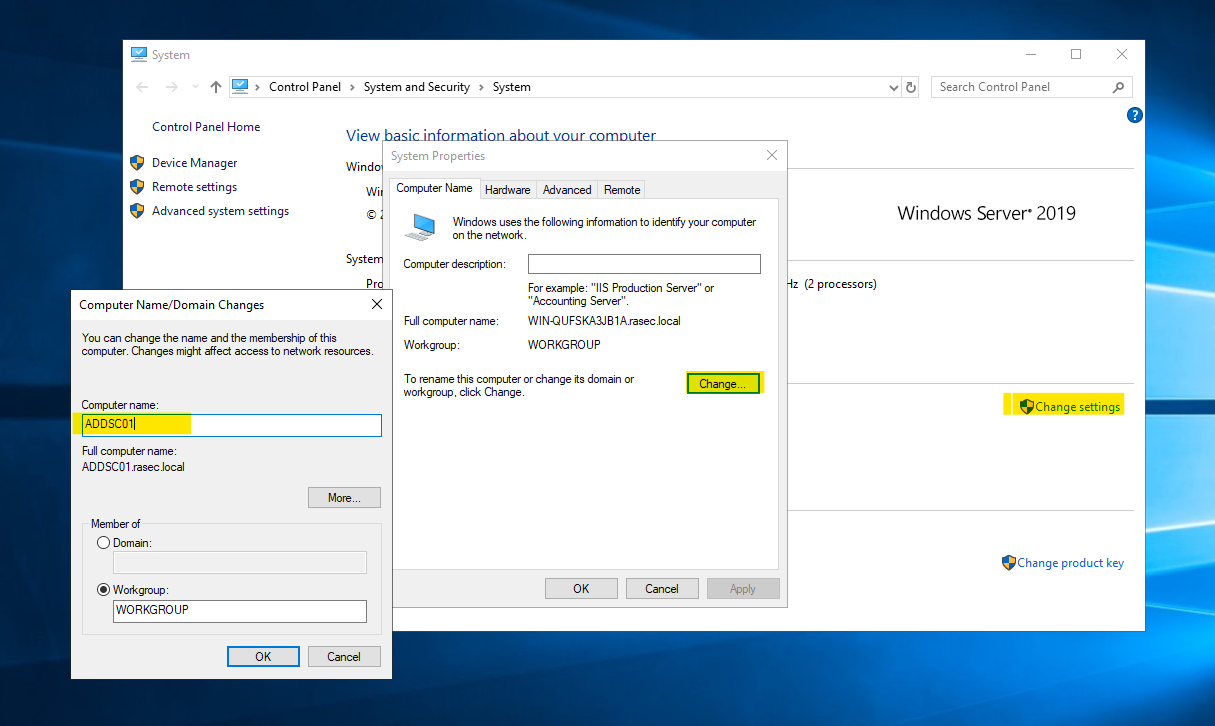Viewport: 1215px width, 726px height.
Task: Click the System breadcrumb in address bar
Action: pos(512,87)
